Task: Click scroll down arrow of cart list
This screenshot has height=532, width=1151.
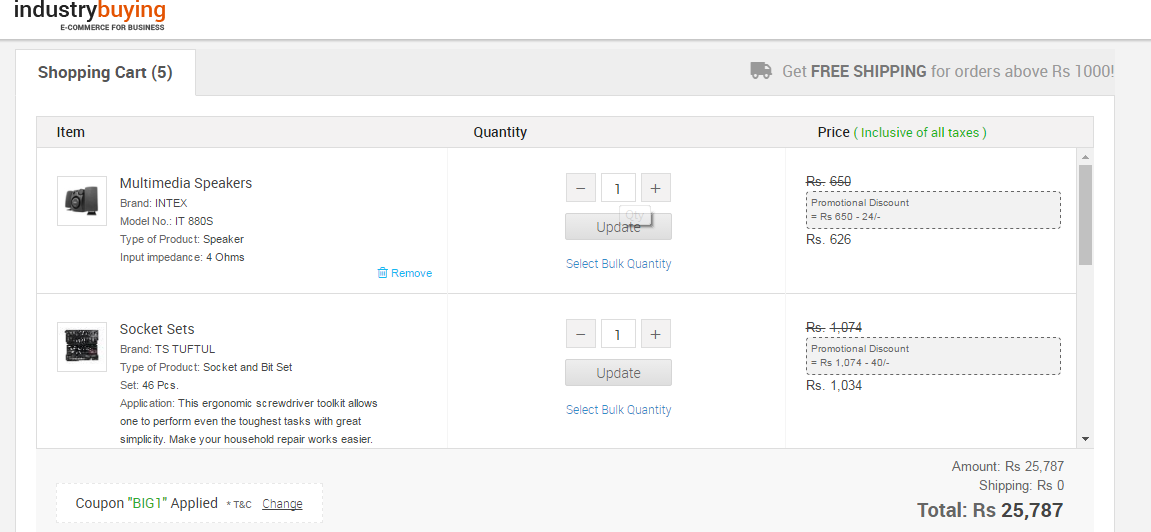Action: pos(1086,440)
